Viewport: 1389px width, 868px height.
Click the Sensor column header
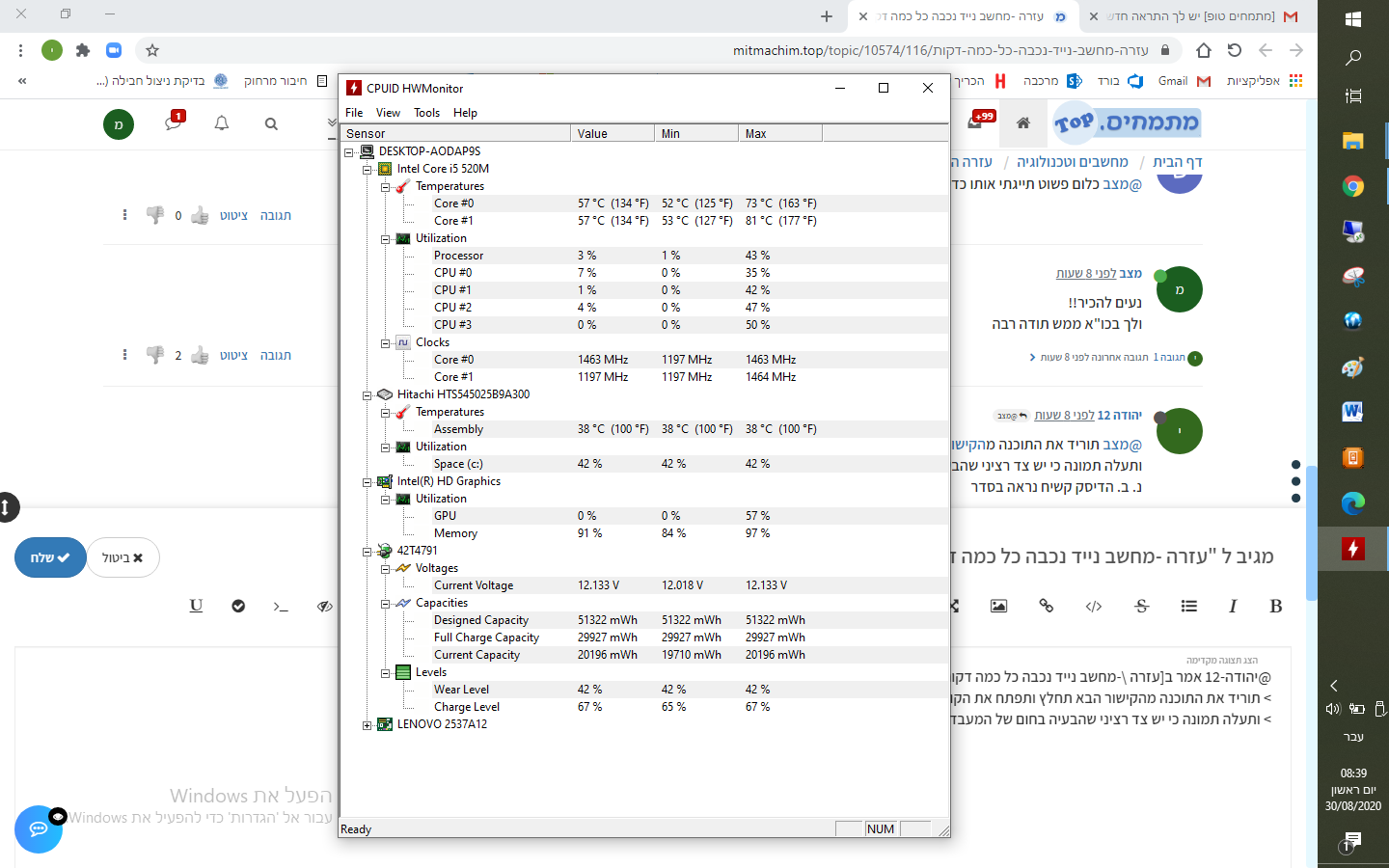[x=455, y=133]
